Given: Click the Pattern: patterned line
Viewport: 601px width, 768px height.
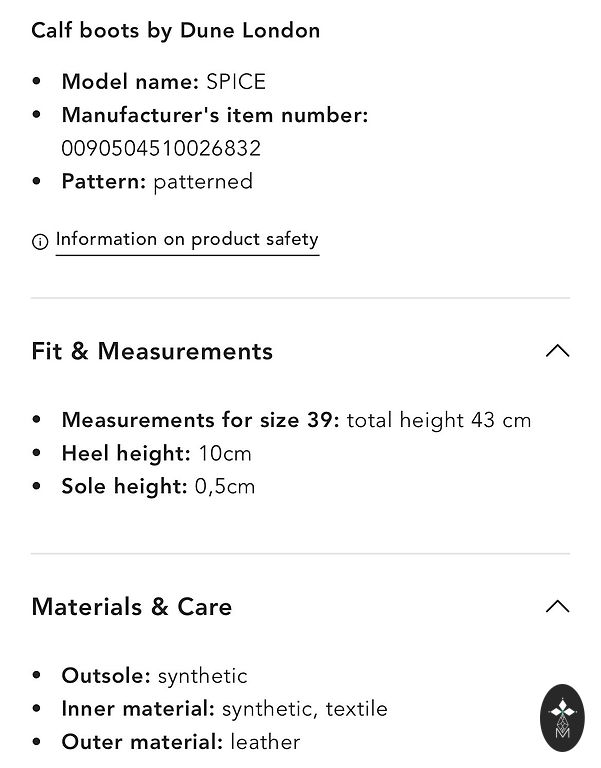Looking at the screenshot, I should pyautogui.click(x=157, y=181).
